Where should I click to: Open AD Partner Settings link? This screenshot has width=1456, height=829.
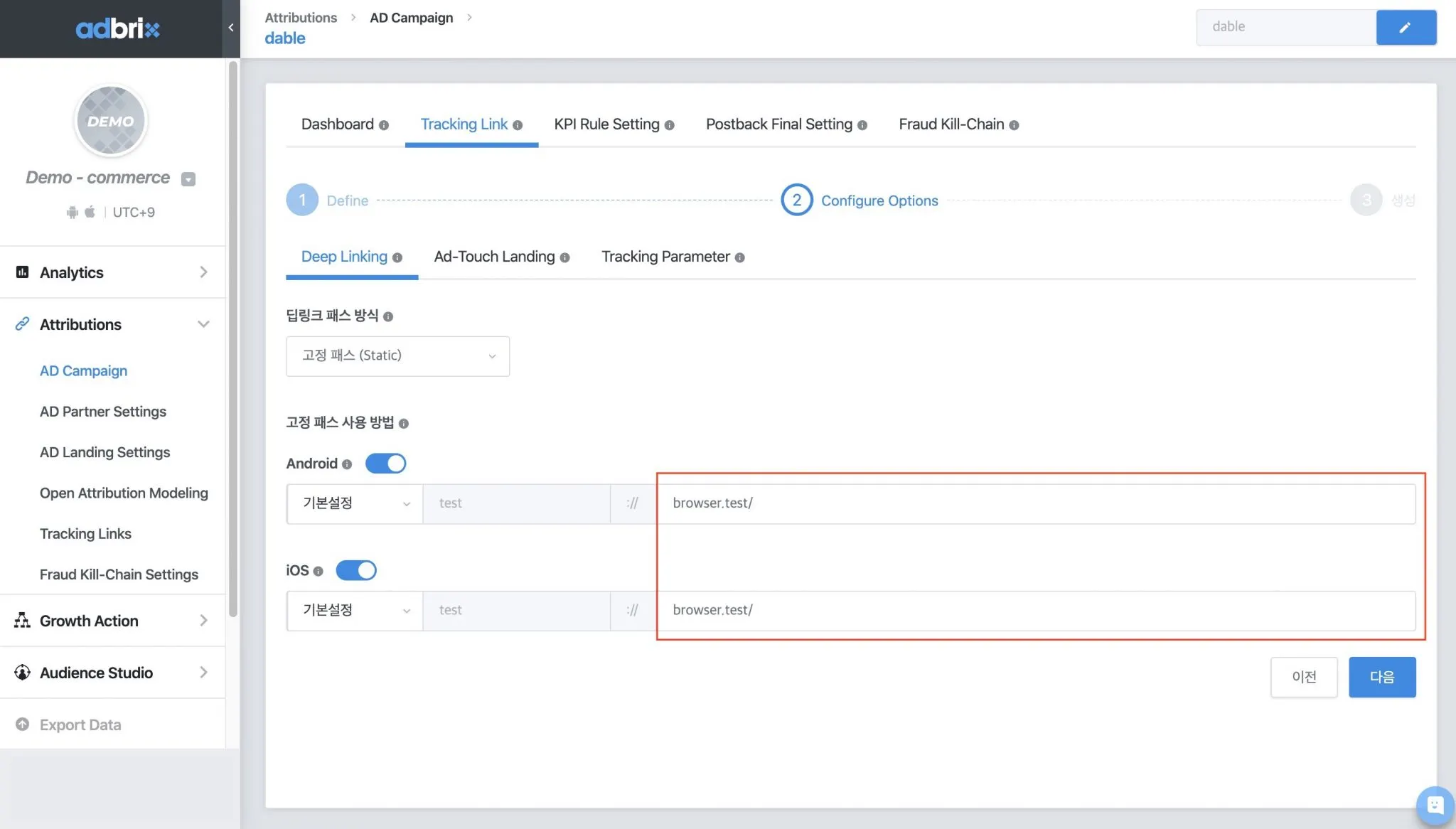pyautogui.click(x=103, y=412)
